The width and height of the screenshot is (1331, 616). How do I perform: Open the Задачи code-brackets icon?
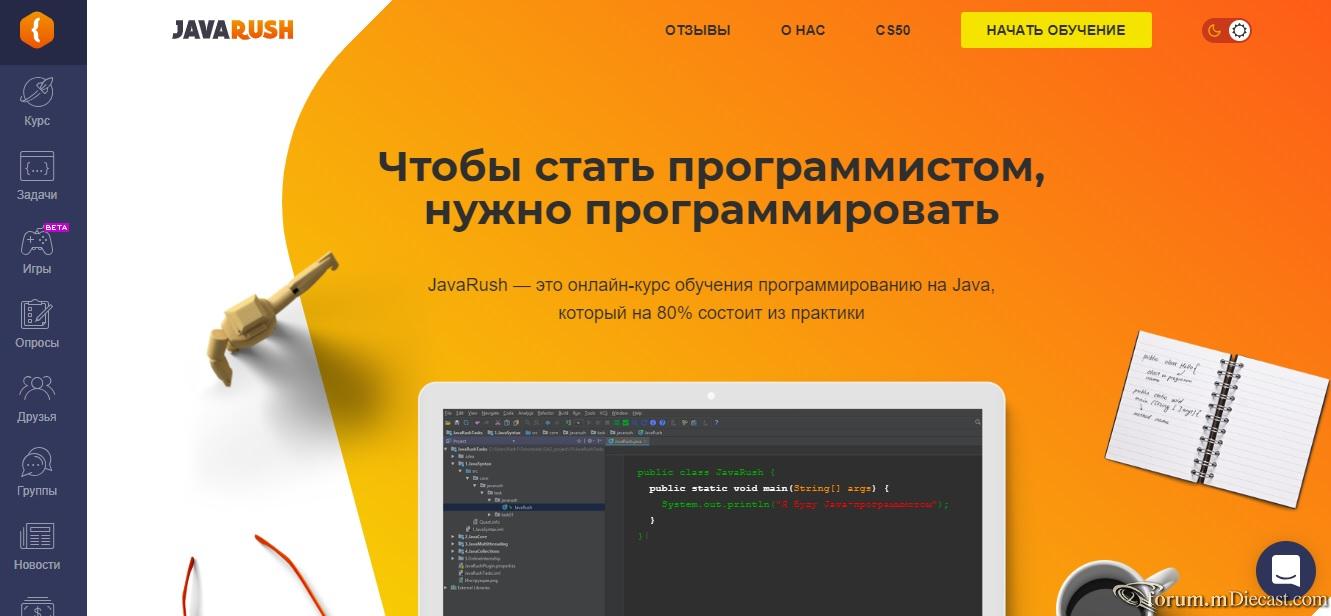37,166
